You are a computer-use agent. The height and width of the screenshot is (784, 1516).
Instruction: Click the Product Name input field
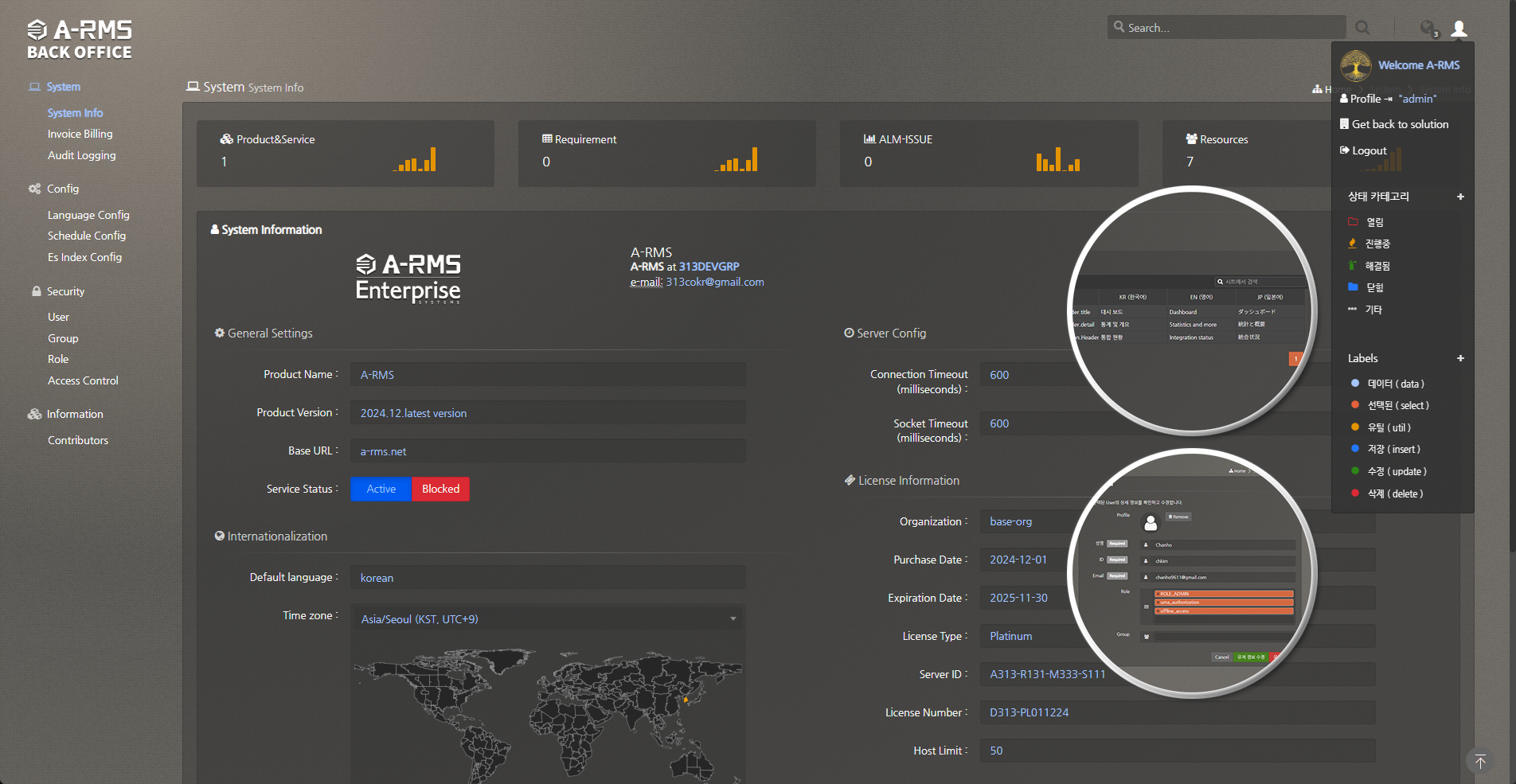[548, 375]
